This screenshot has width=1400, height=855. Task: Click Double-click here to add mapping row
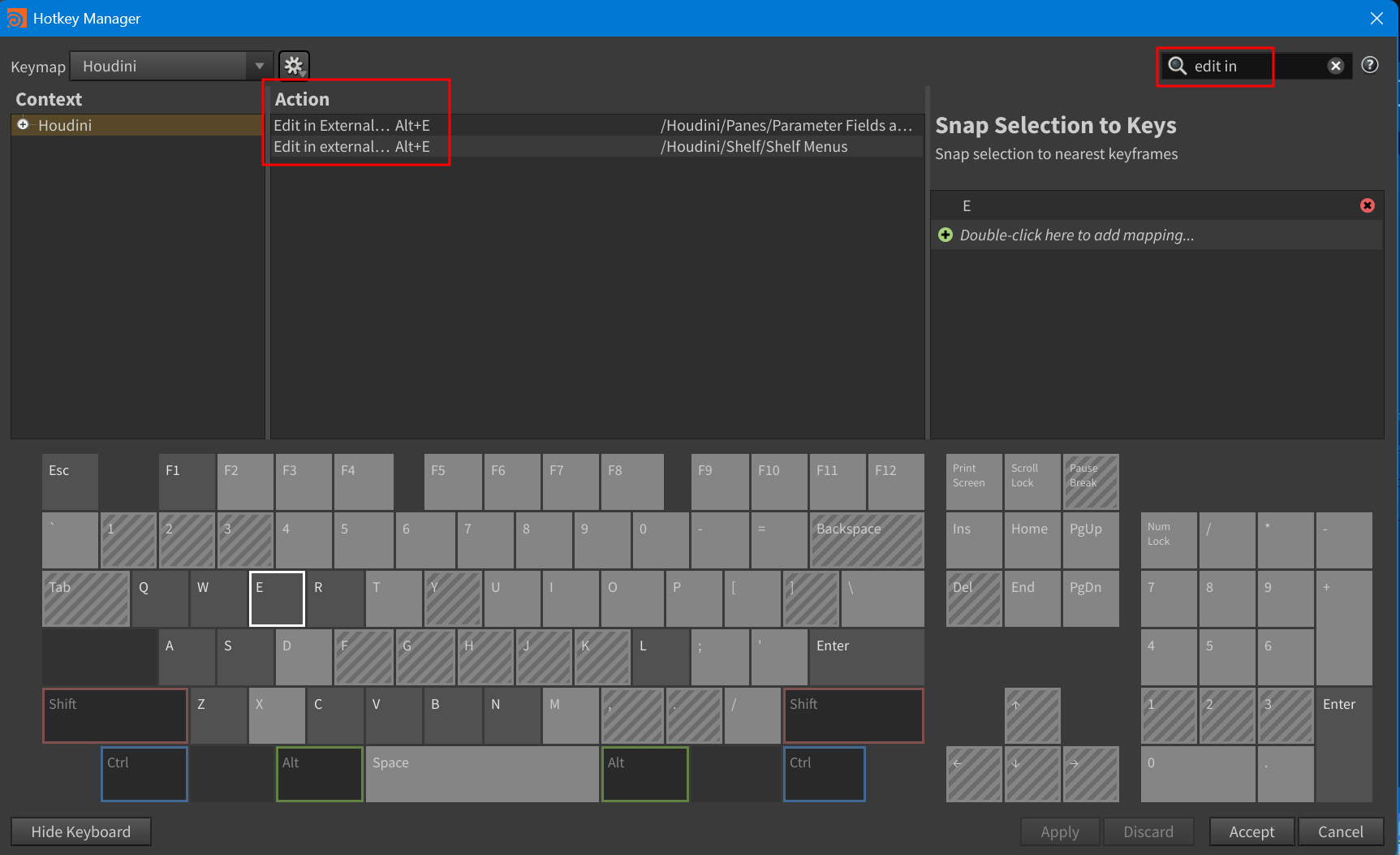click(x=1157, y=235)
